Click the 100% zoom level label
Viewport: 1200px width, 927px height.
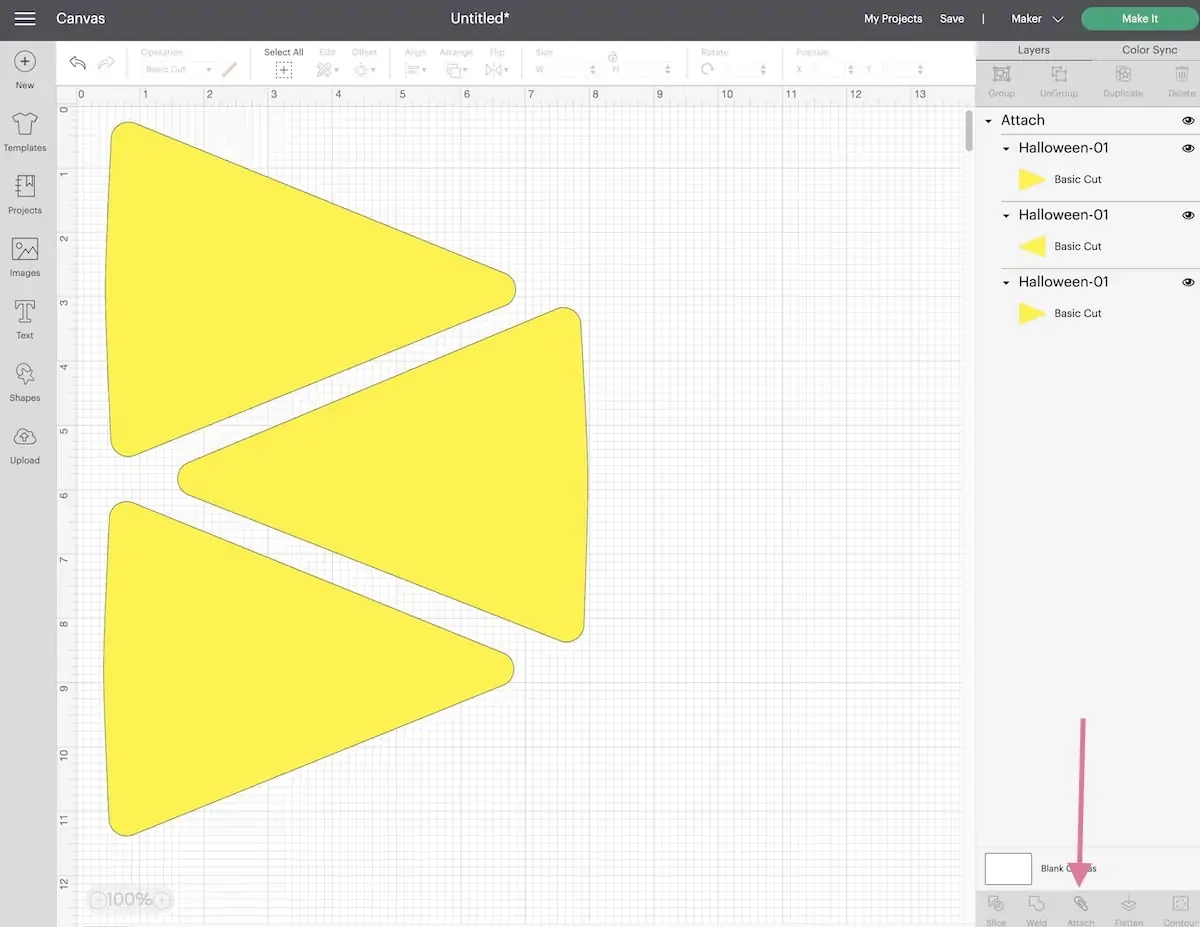click(130, 900)
